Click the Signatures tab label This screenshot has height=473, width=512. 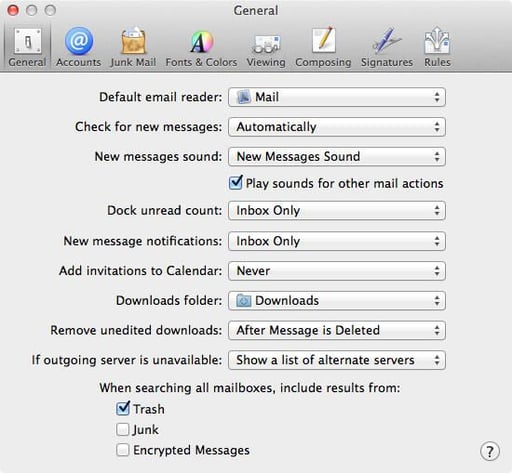[x=387, y=62]
